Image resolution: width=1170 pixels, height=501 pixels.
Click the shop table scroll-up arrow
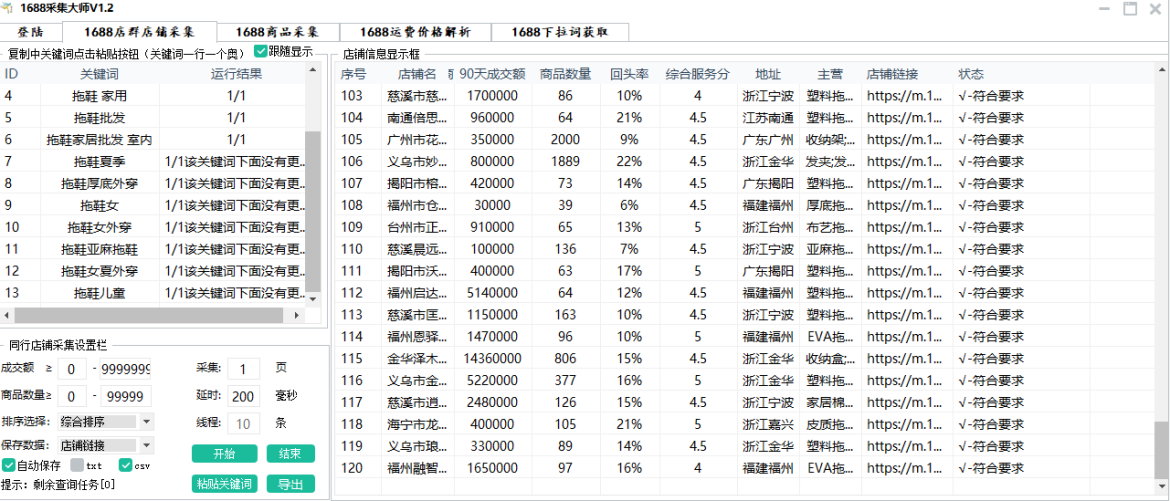(x=1163, y=69)
